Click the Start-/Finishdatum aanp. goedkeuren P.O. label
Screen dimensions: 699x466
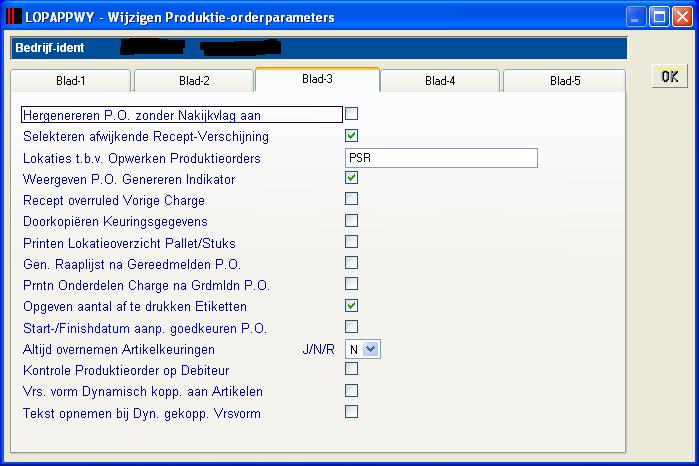coord(145,328)
